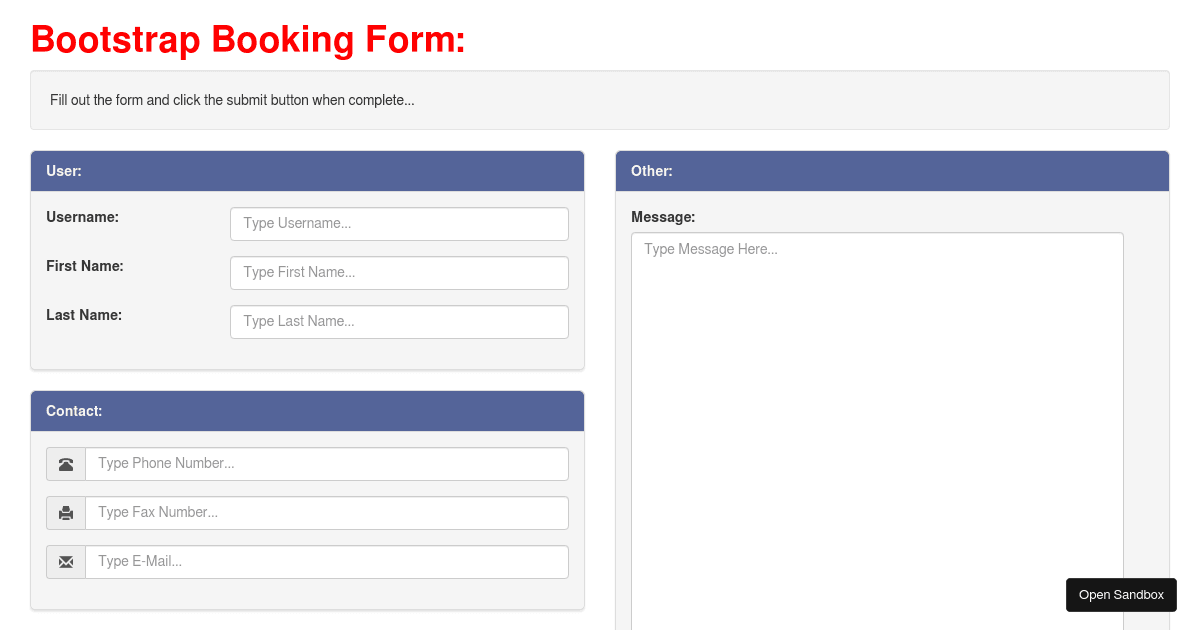Select the fax printer icon in the Contact panel

click(65, 512)
